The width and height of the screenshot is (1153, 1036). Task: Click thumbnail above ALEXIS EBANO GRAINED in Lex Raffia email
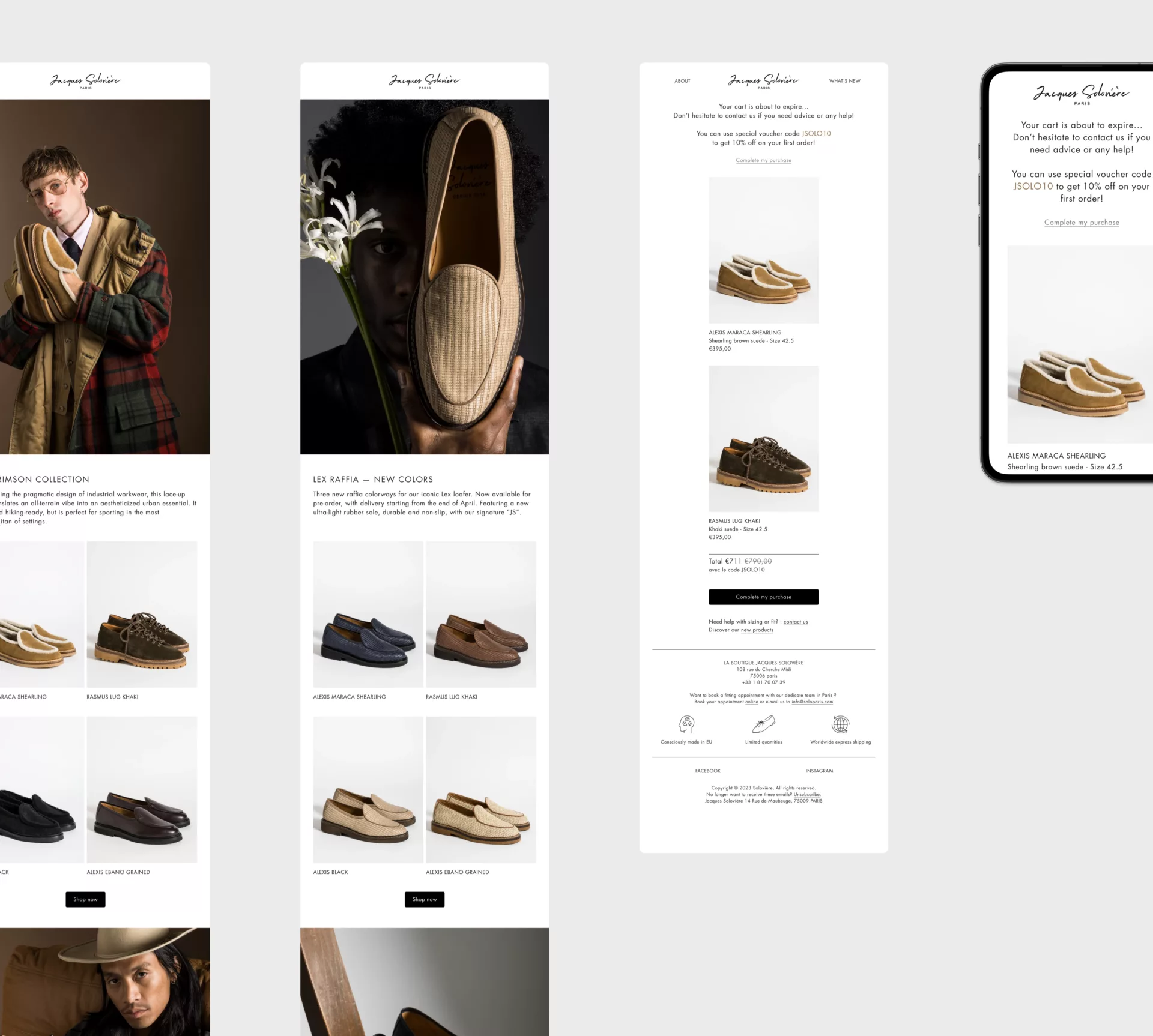(x=481, y=790)
